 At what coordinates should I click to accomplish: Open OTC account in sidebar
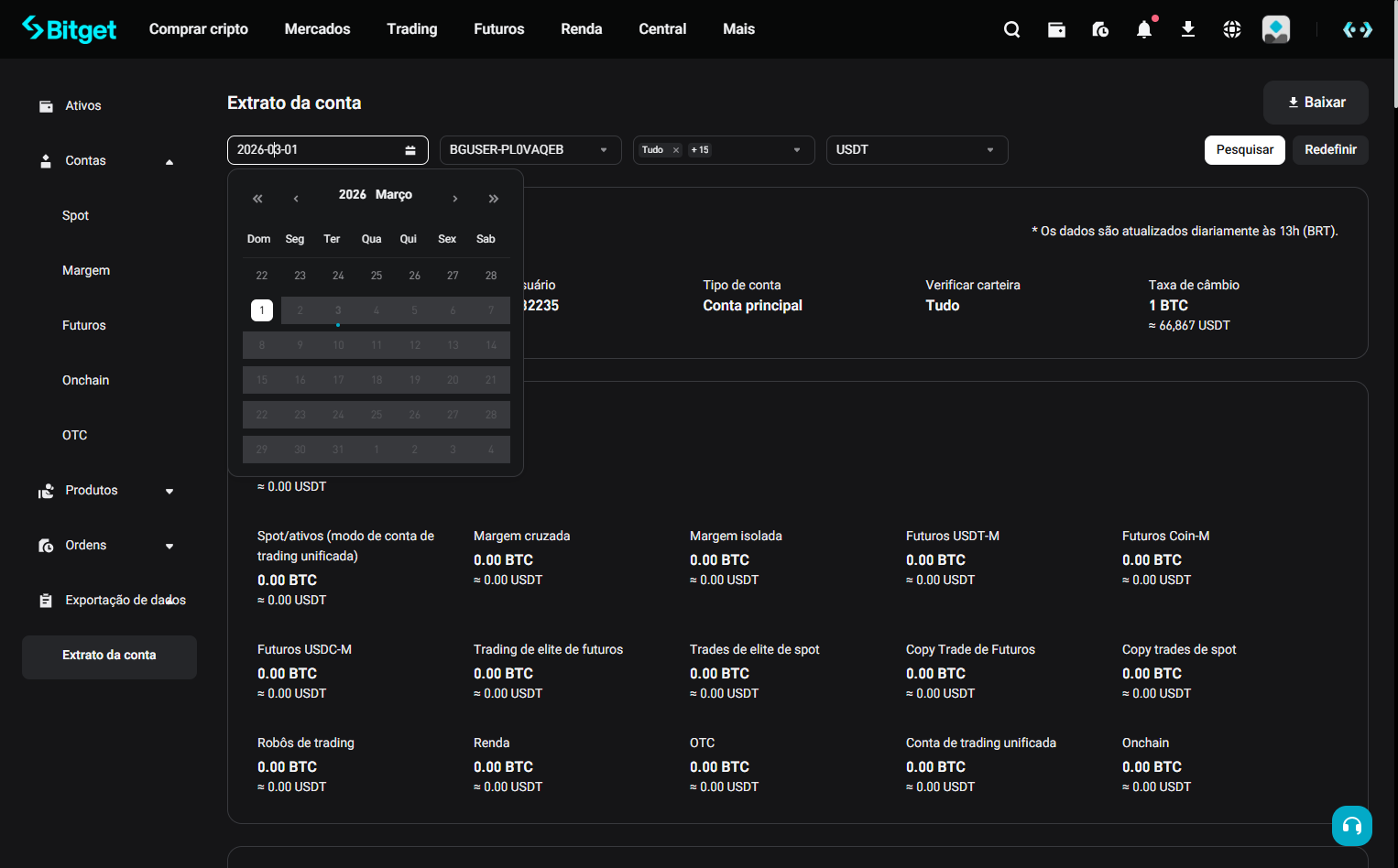[75, 436]
